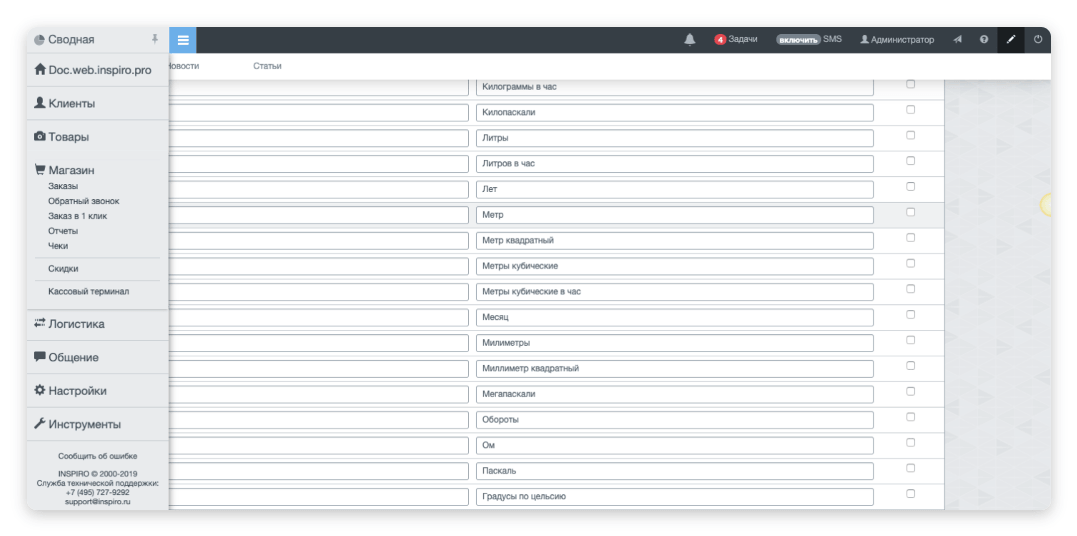The width and height of the screenshot is (1077, 536).
Task: Check the Мегапаскали row checkbox
Action: pyautogui.click(x=911, y=392)
